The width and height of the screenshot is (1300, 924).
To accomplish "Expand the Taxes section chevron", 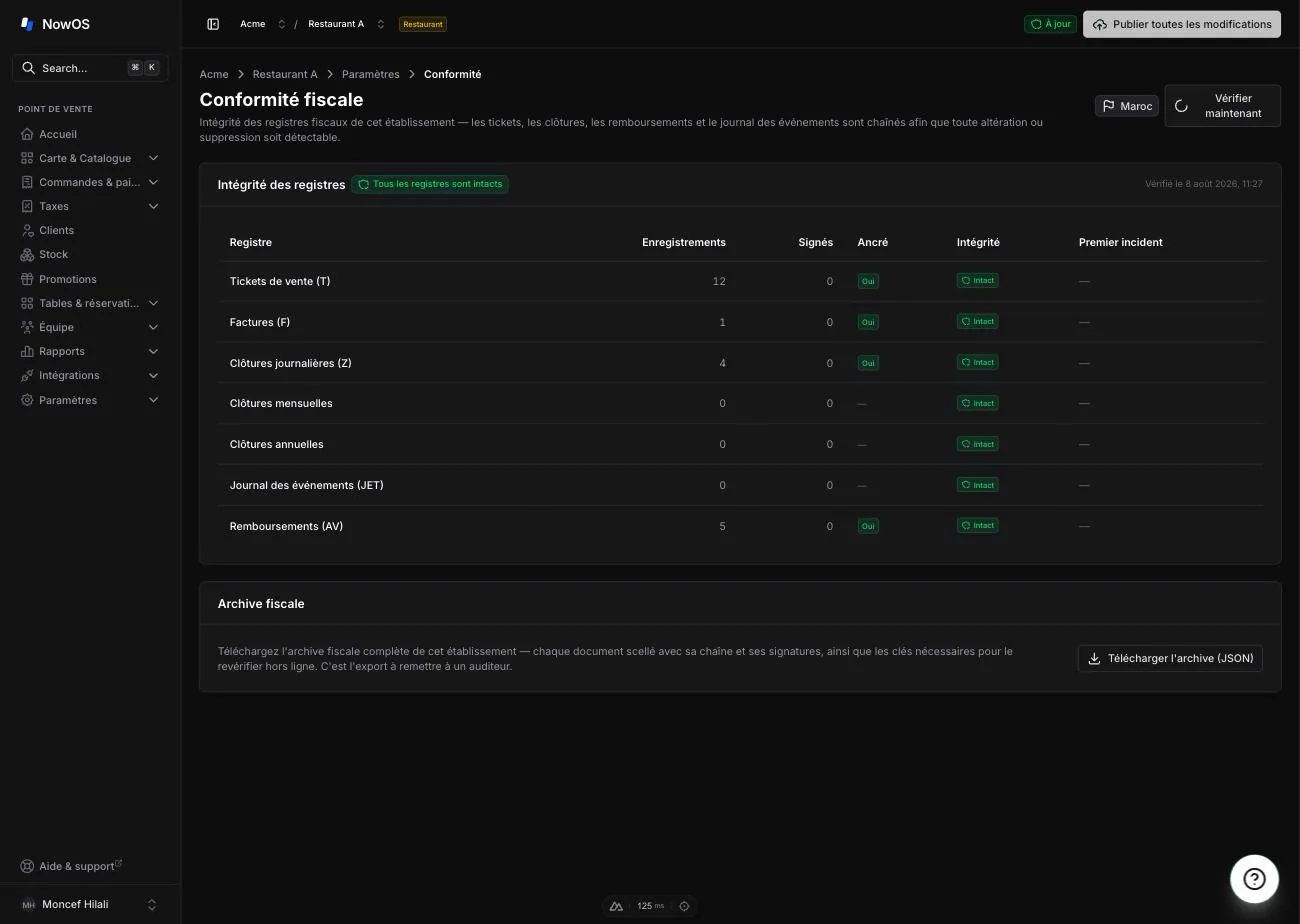I will click(153, 206).
